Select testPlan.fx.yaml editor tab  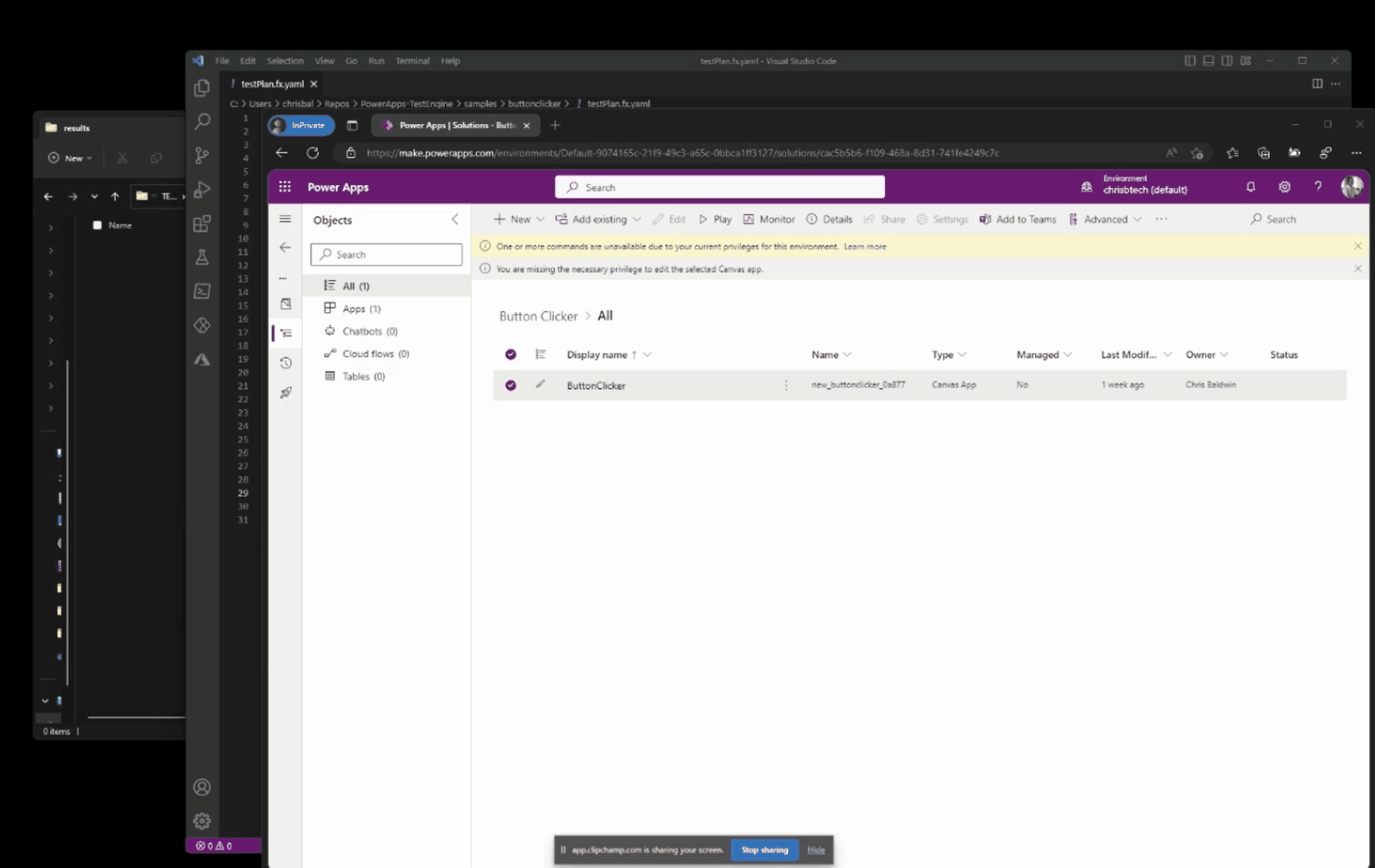(273, 84)
